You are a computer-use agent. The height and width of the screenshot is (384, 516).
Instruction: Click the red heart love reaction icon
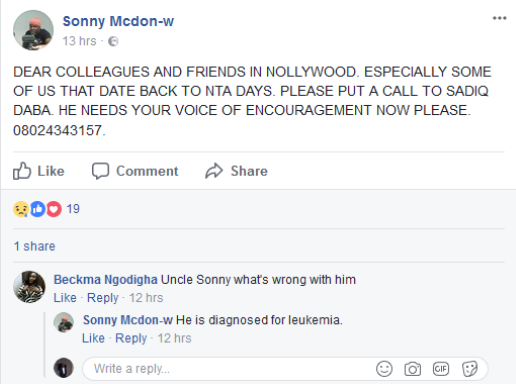click(x=54, y=209)
